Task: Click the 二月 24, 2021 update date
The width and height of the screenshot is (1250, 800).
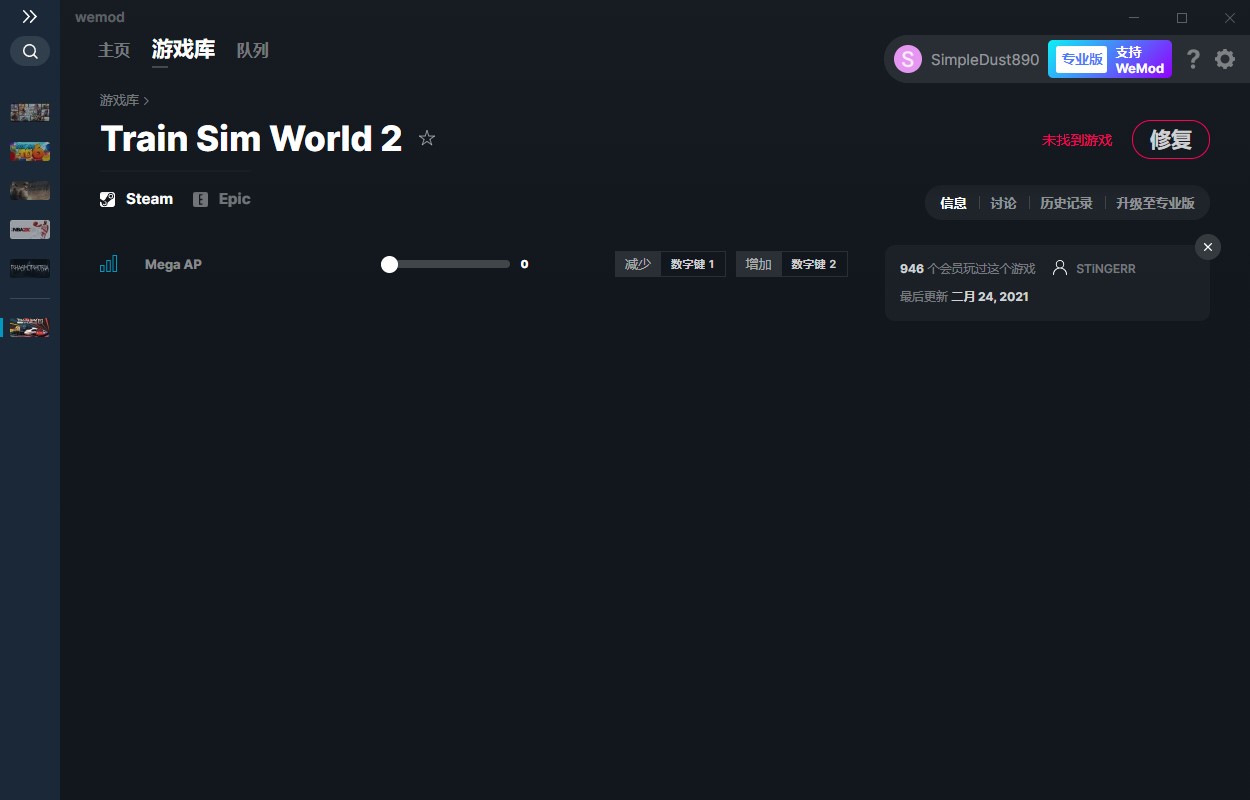Action: [990, 296]
